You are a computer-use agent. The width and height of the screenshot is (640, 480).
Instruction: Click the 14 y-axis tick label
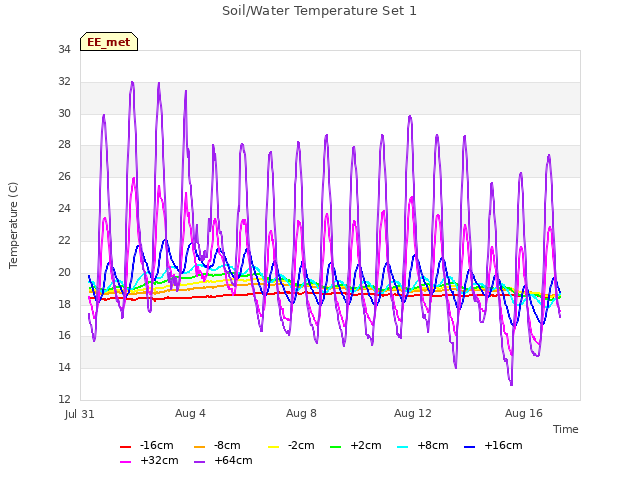point(64,367)
